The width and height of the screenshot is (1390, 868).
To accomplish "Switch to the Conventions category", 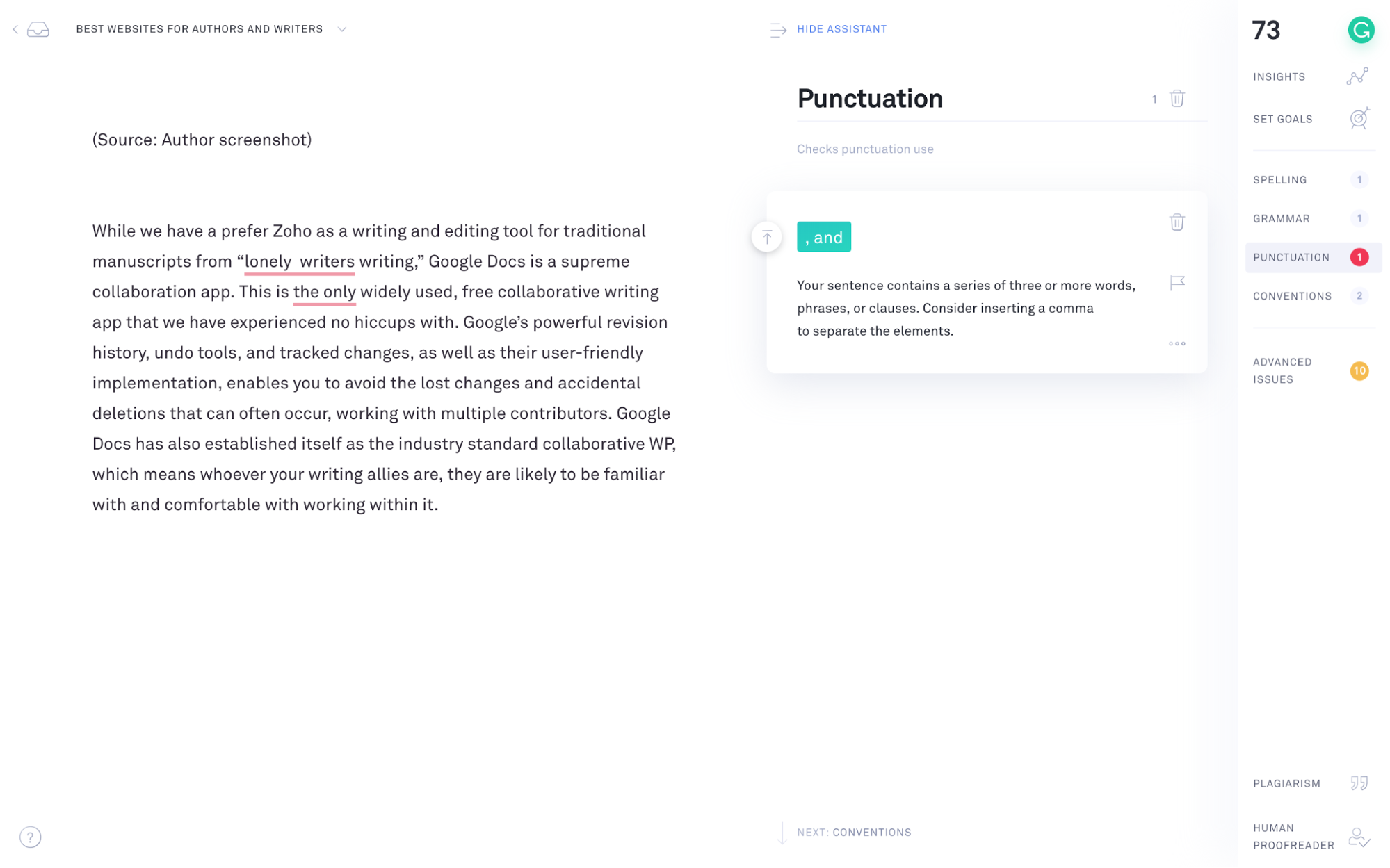I will coord(1310,296).
